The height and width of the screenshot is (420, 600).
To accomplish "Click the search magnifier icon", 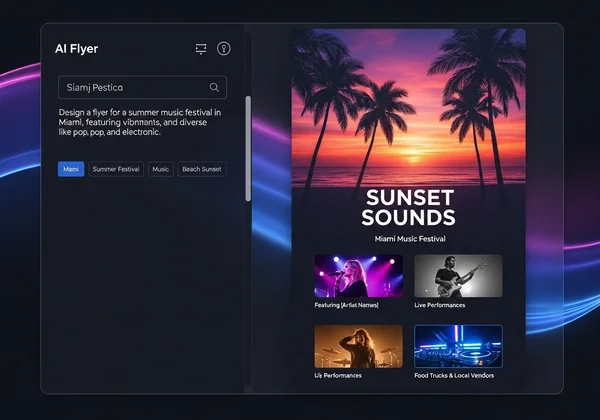I will tap(214, 87).
